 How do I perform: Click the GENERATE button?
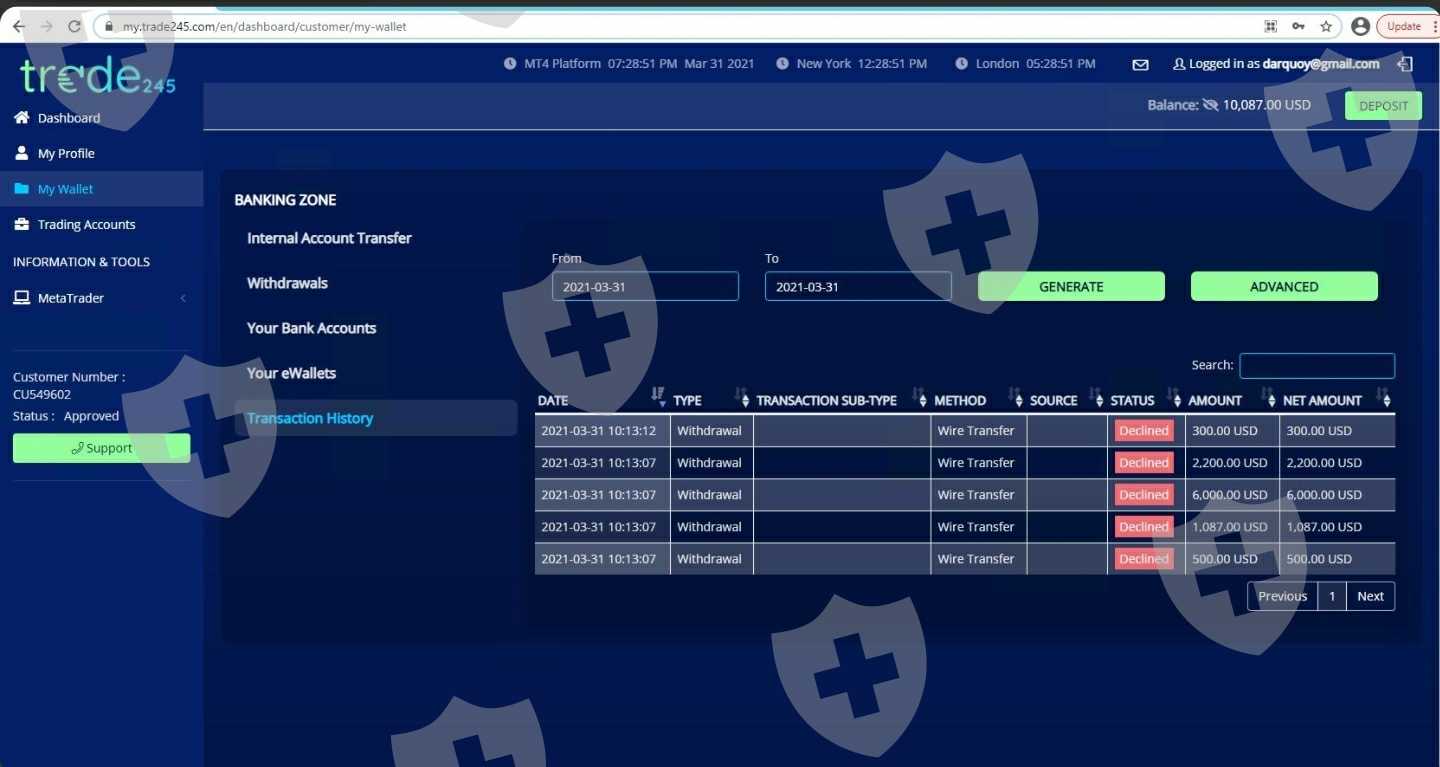pyautogui.click(x=1071, y=287)
